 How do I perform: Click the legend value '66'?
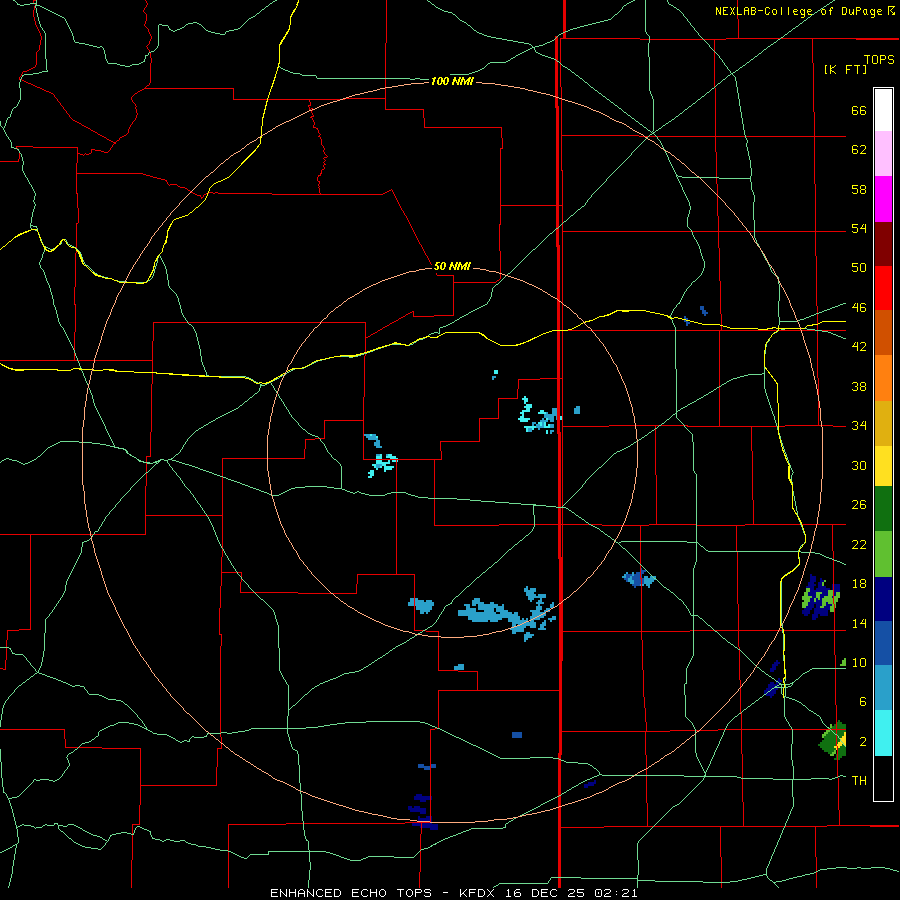(x=859, y=110)
